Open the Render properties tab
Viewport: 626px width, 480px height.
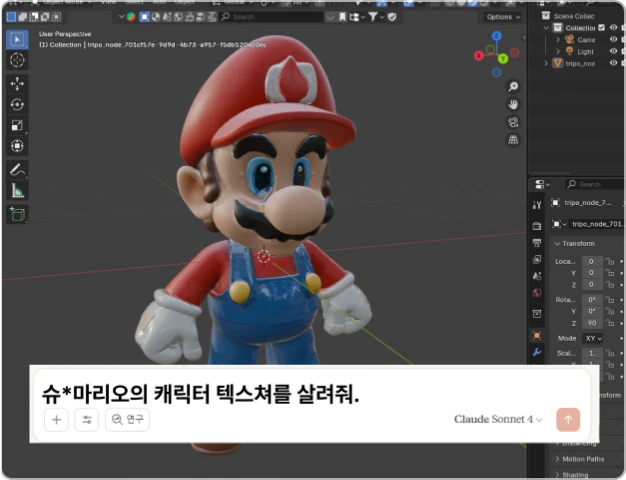pyautogui.click(x=537, y=226)
